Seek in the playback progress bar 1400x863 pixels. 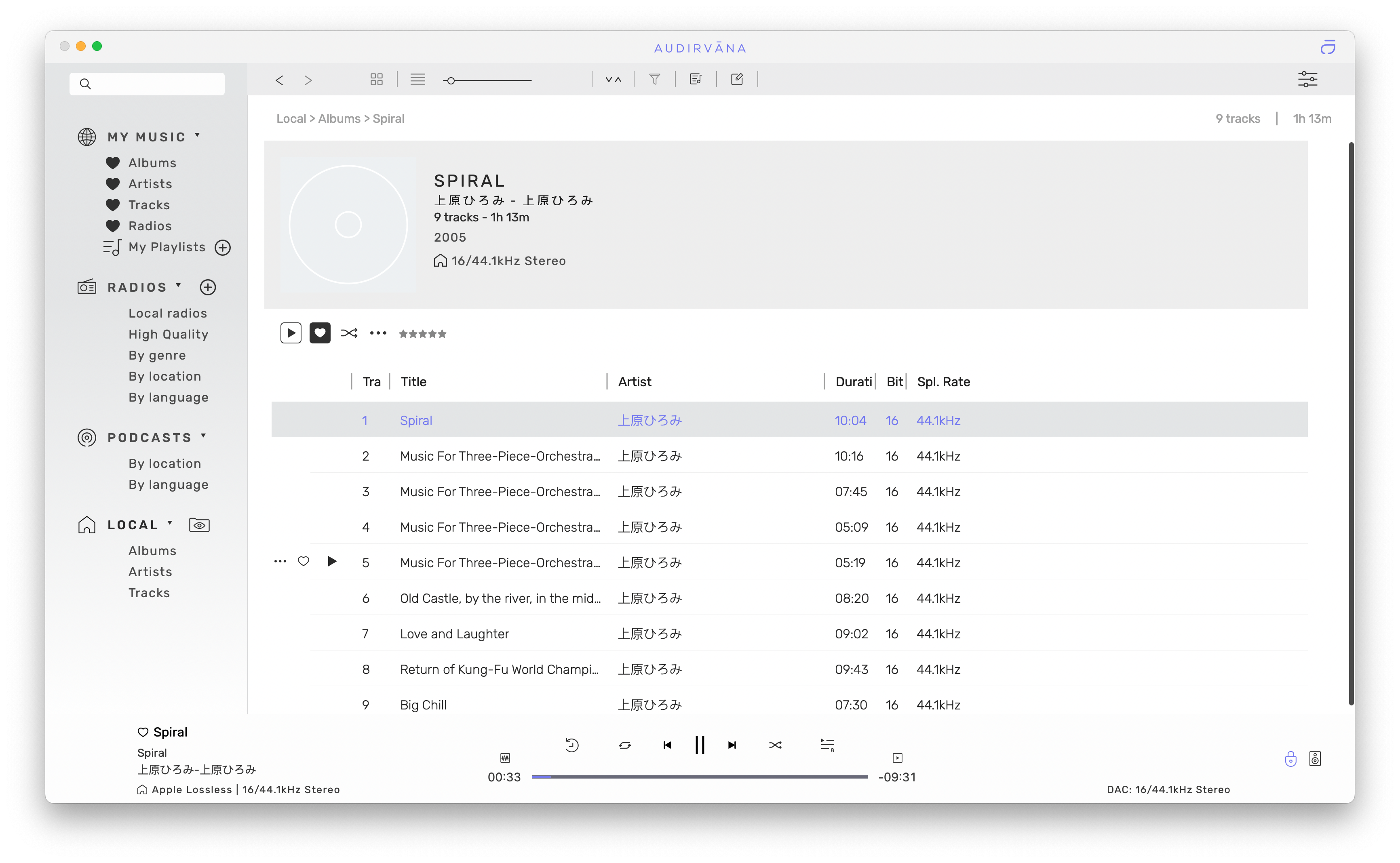click(700, 777)
